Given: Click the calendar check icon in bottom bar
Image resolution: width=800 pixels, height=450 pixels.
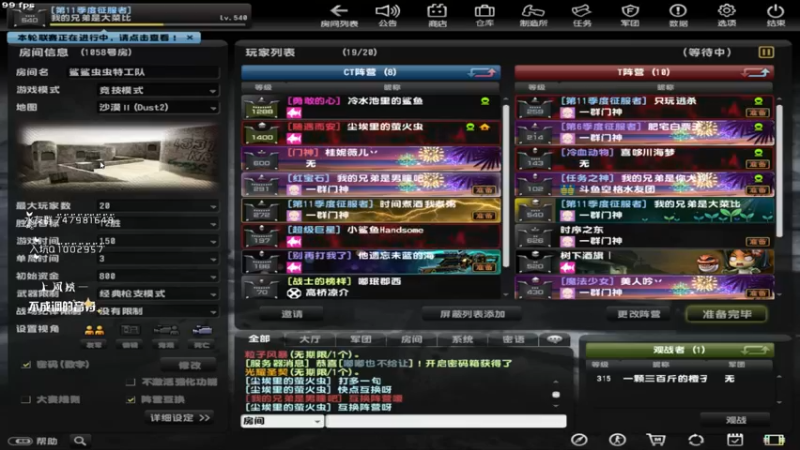Looking at the screenshot, I should pos(735,440).
